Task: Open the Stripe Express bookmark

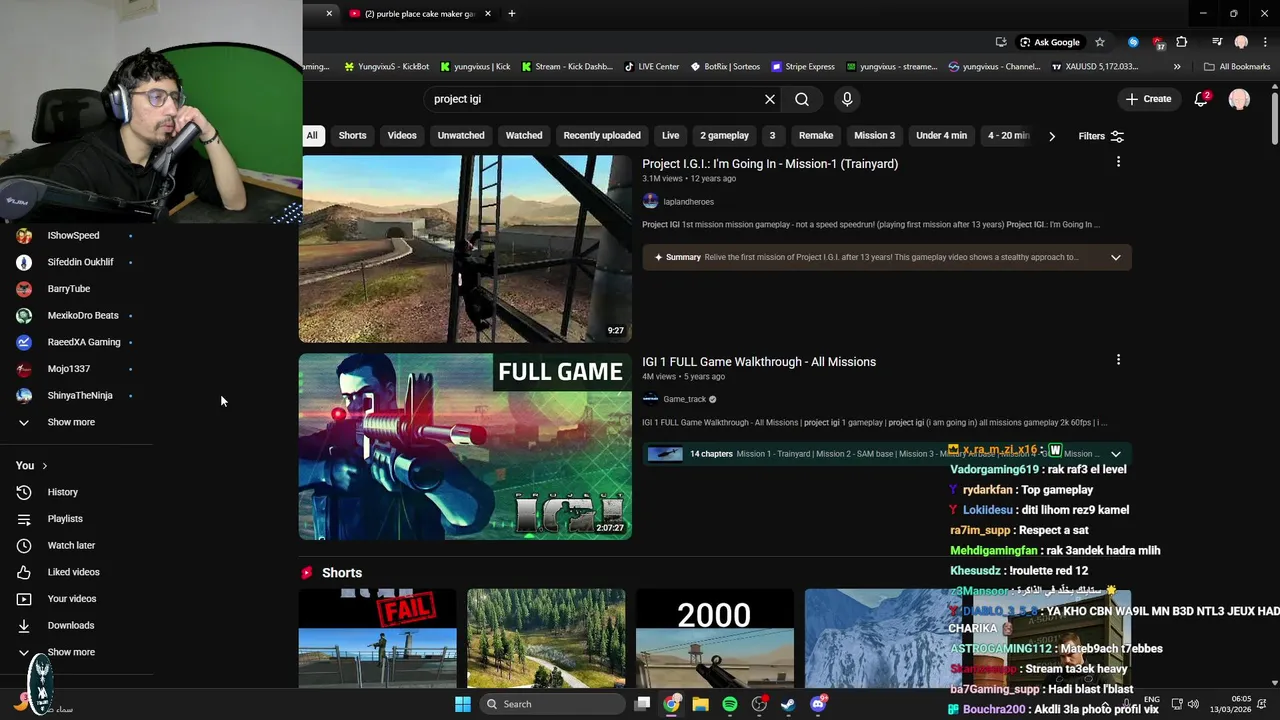Action: [802, 67]
